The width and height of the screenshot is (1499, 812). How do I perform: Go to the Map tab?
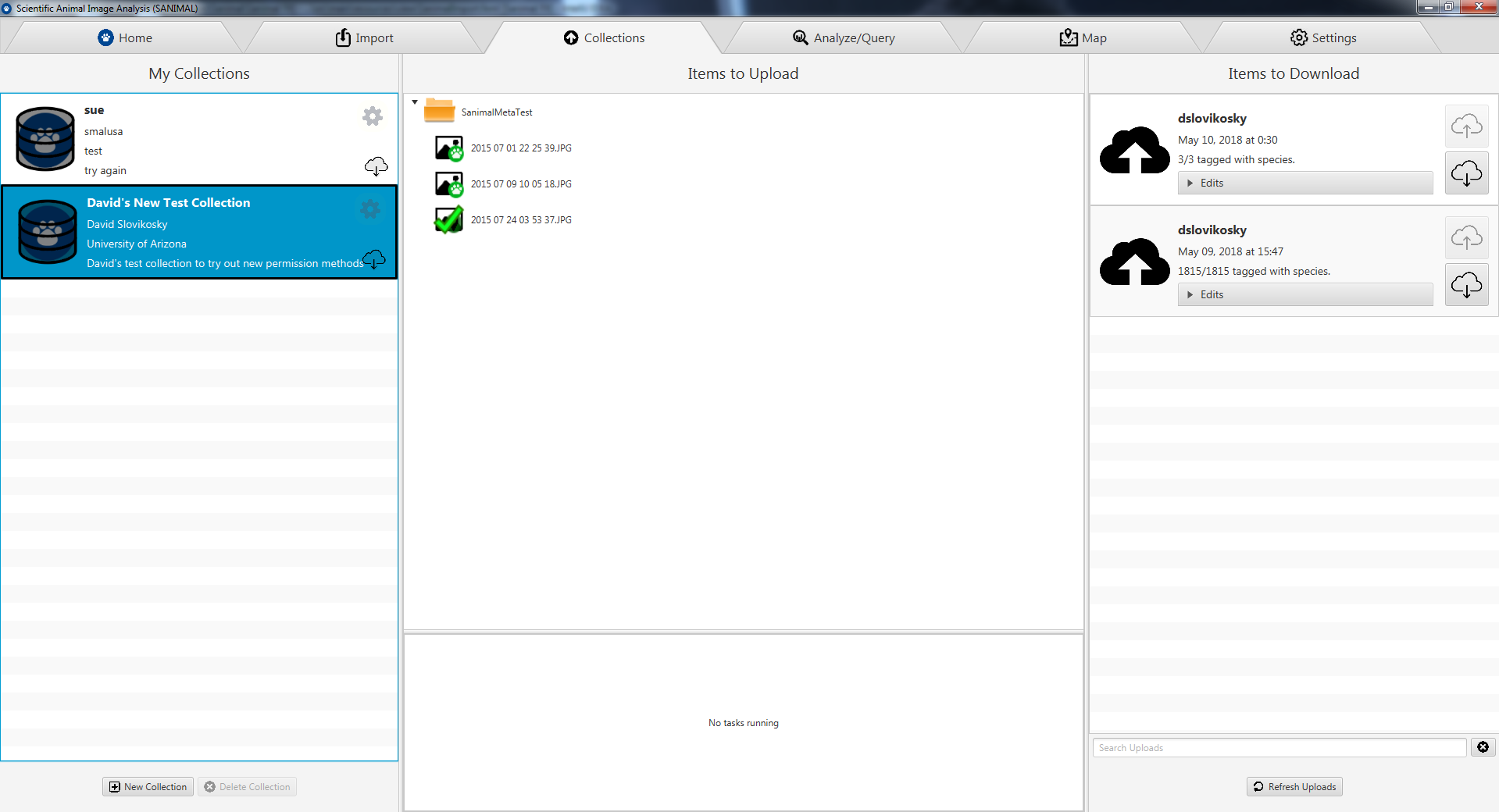pyautogui.click(x=1083, y=37)
